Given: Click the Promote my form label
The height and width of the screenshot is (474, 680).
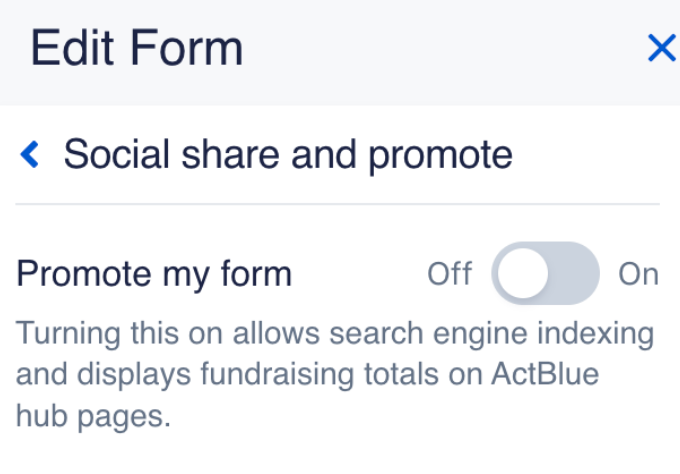Looking at the screenshot, I should [x=155, y=274].
